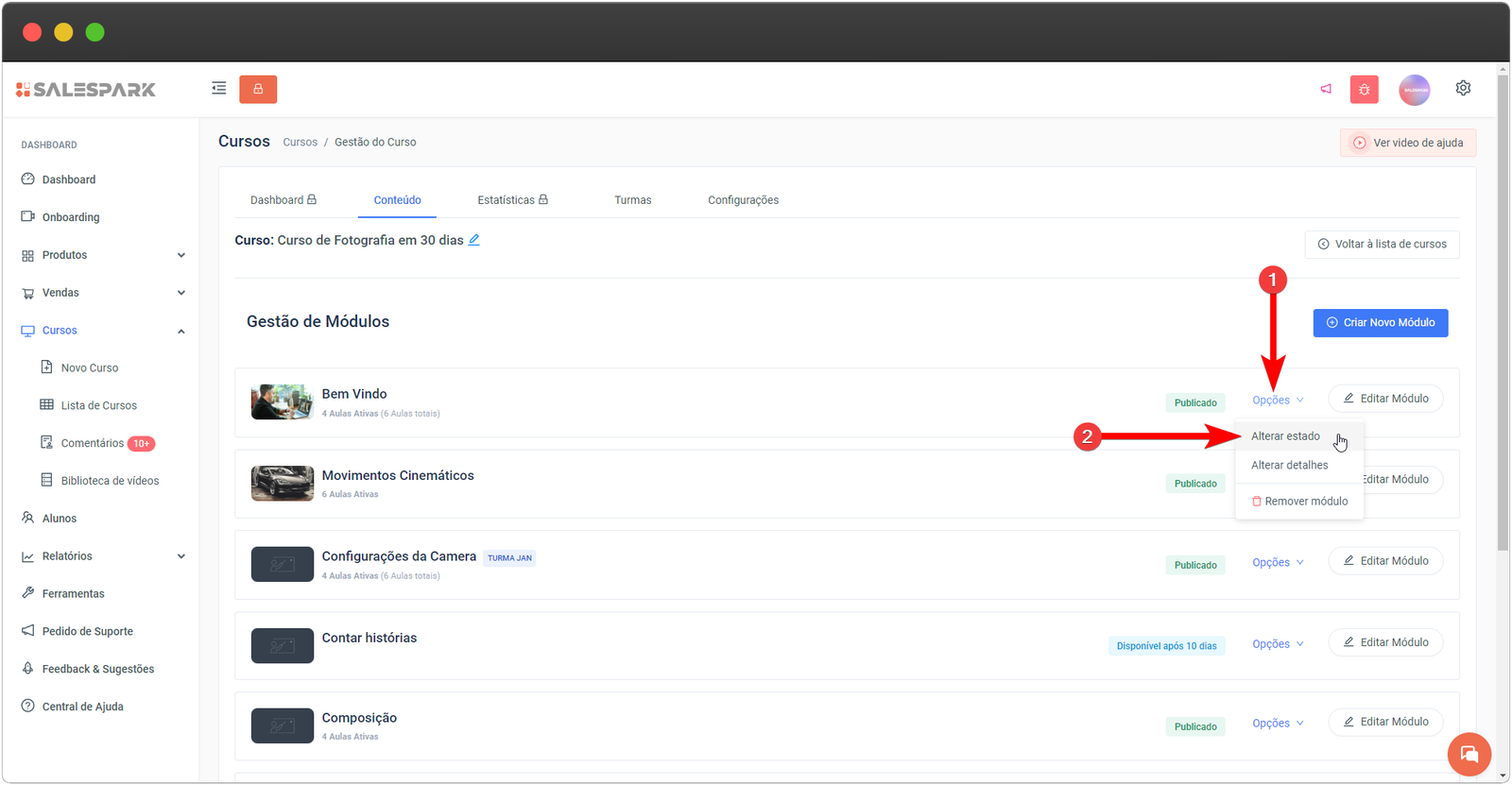
Task: Open settings via the gear icon
Action: pyautogui.click(x=1463, y=88)
